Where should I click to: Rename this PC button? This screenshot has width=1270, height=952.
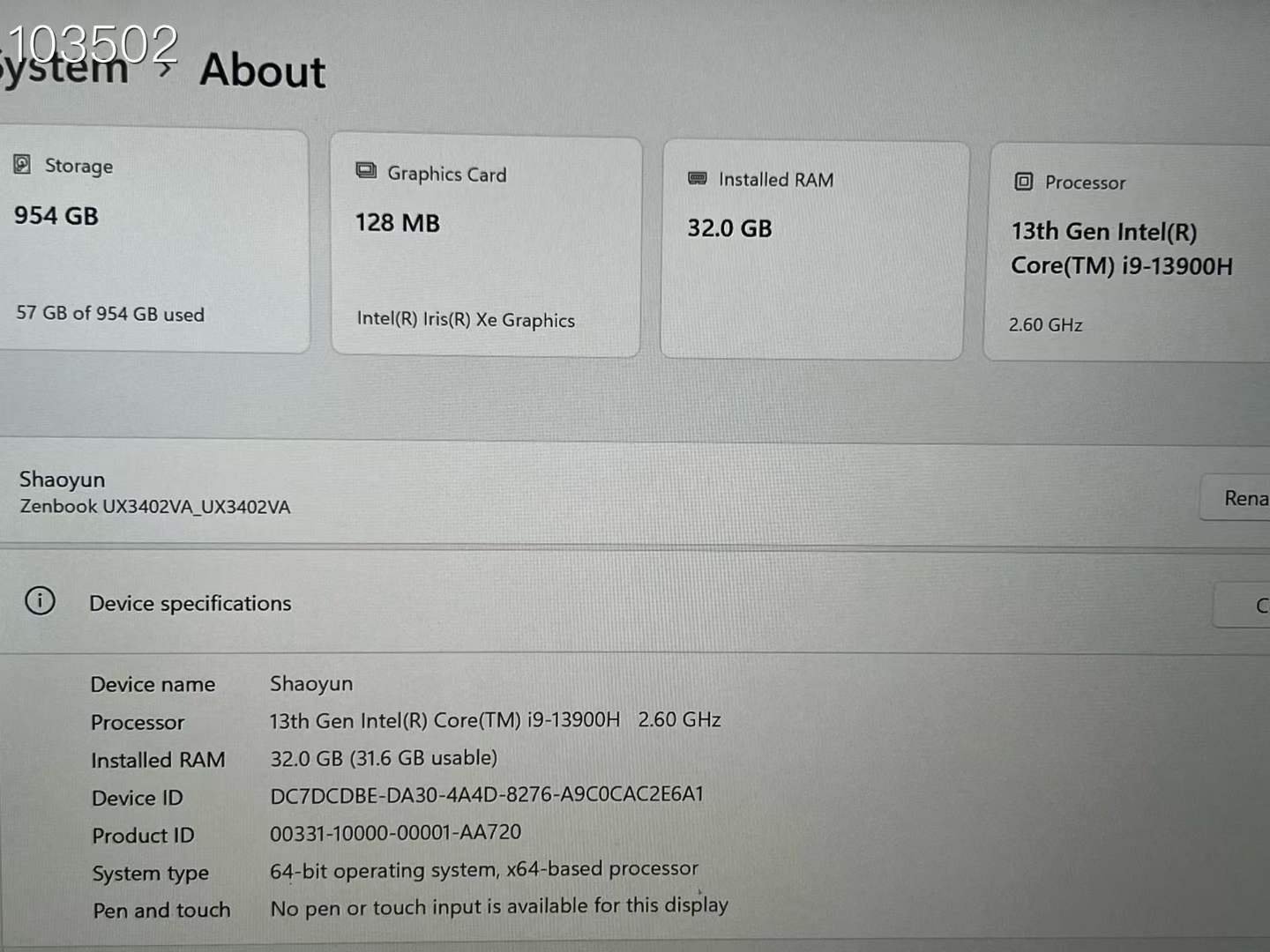click(1236, 498)
